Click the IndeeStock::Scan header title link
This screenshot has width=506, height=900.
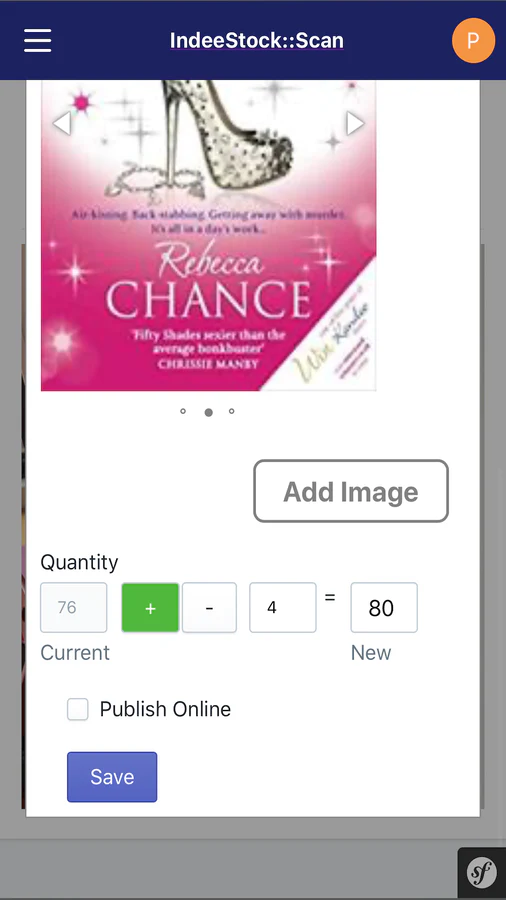pos(256,40)
